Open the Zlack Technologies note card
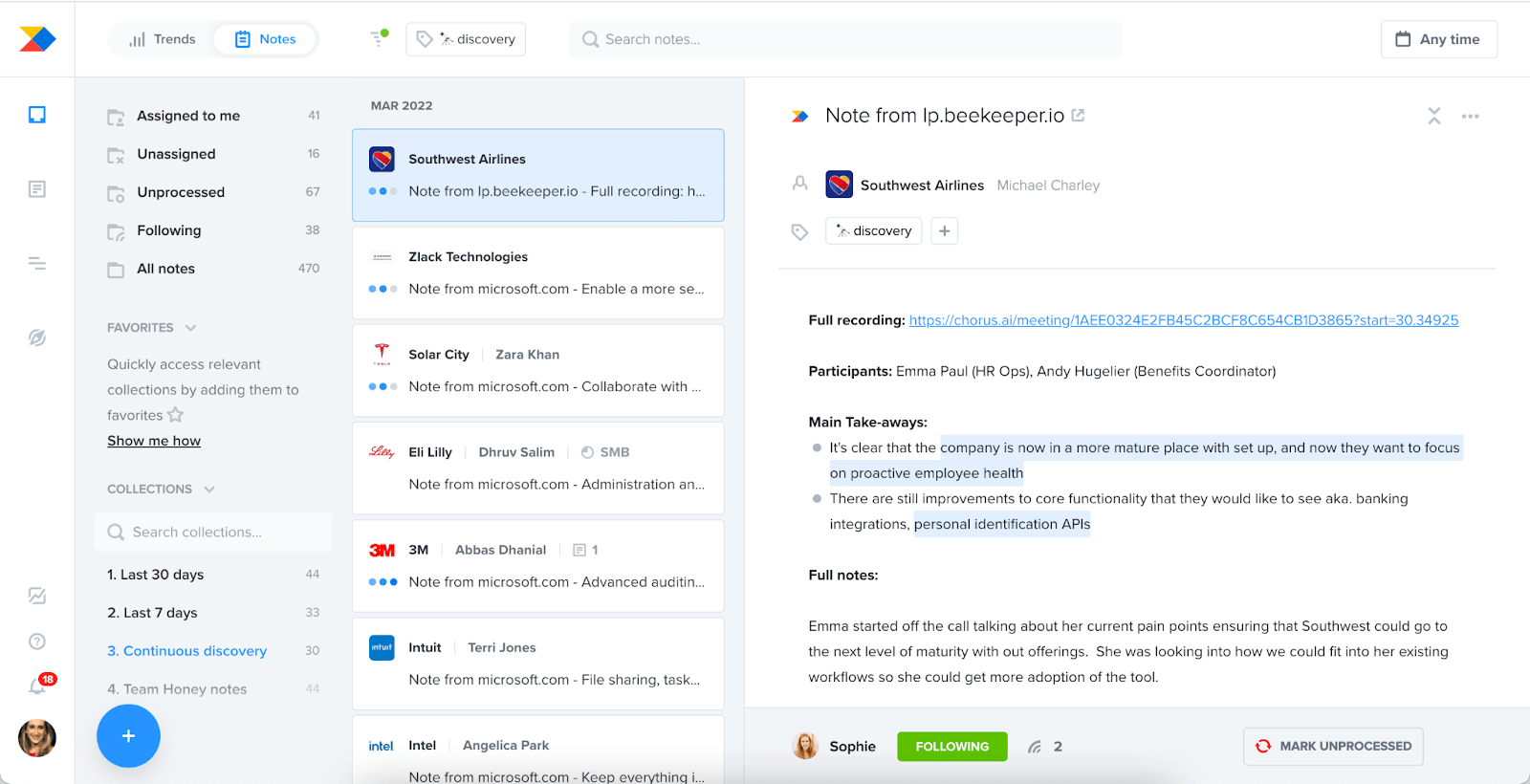 [538, 273]
